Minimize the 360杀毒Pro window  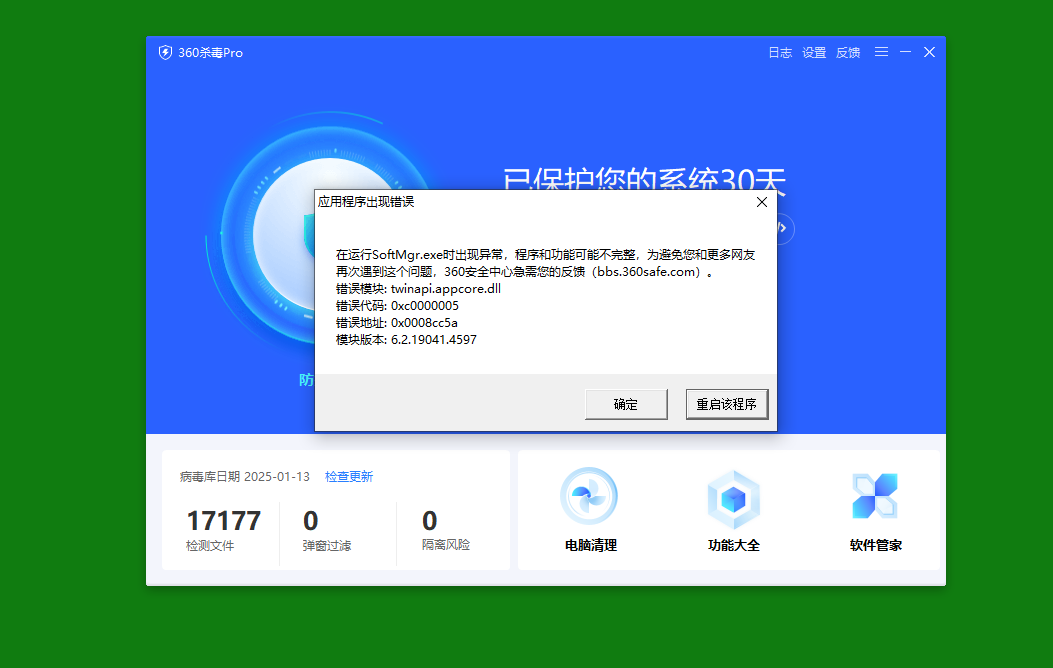click(x=905, y=52)
